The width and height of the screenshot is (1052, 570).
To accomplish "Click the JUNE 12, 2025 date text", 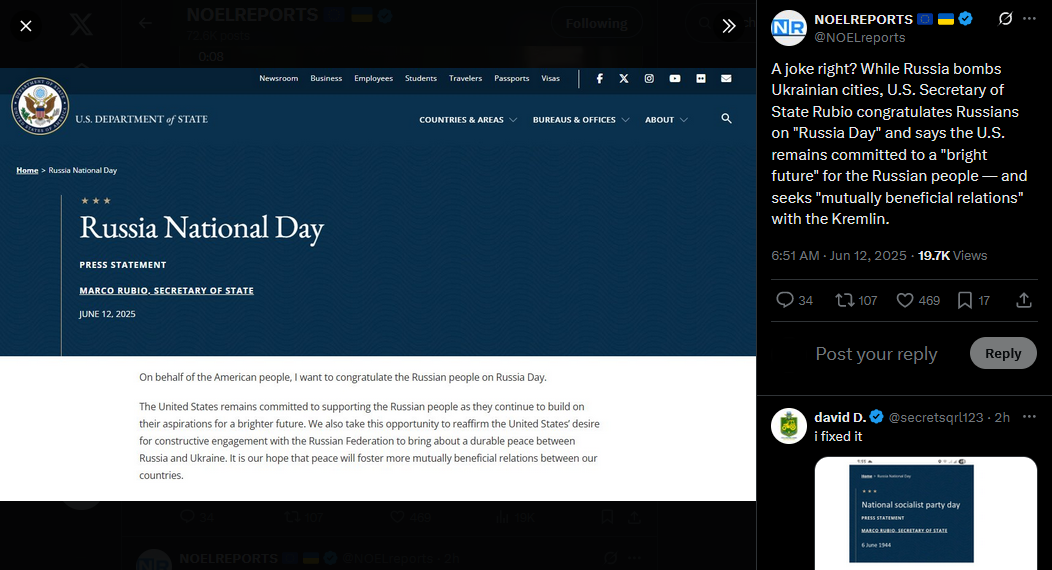I will [107, 314].
